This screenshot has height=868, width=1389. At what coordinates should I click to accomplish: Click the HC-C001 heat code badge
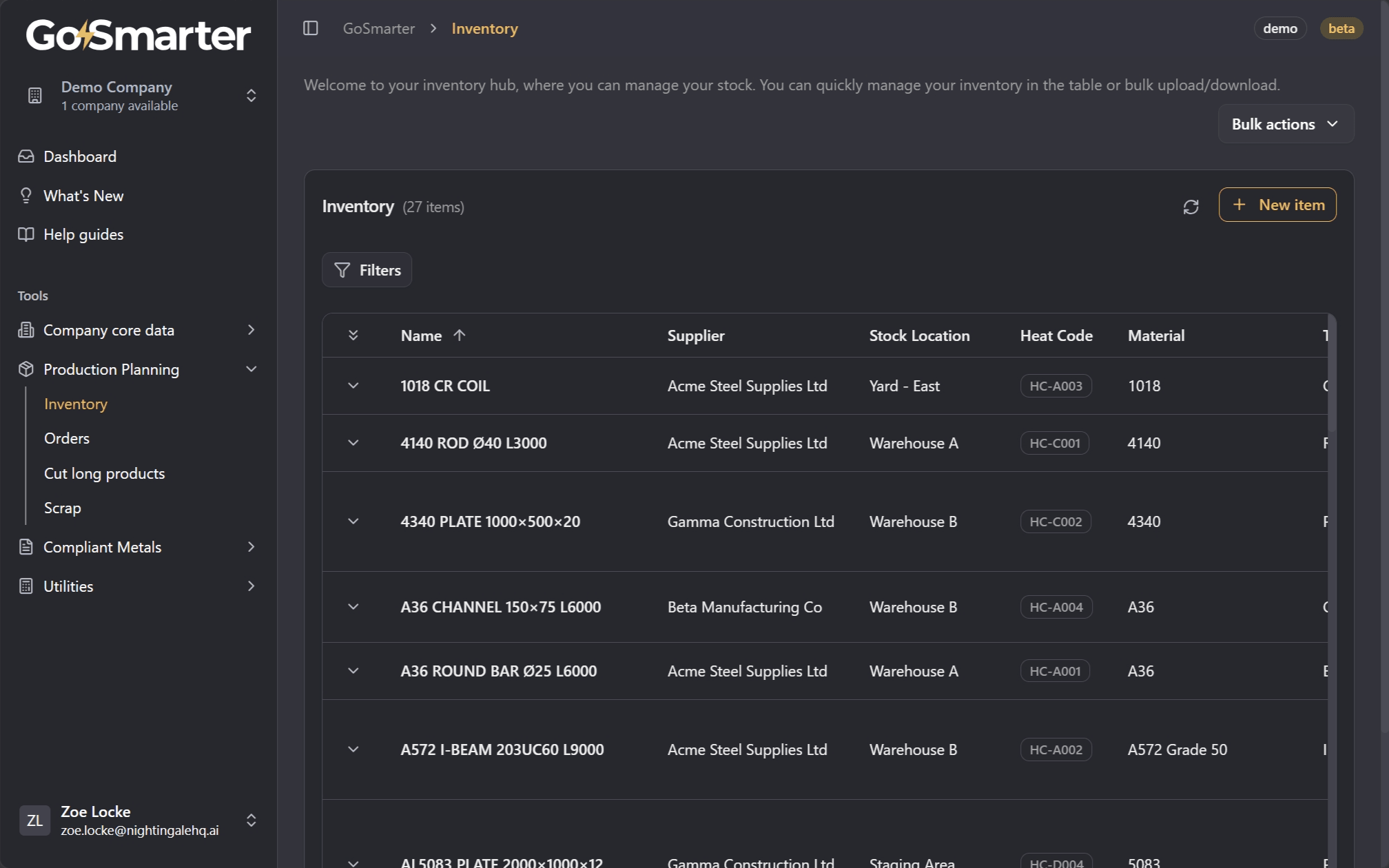(1055, 443)
